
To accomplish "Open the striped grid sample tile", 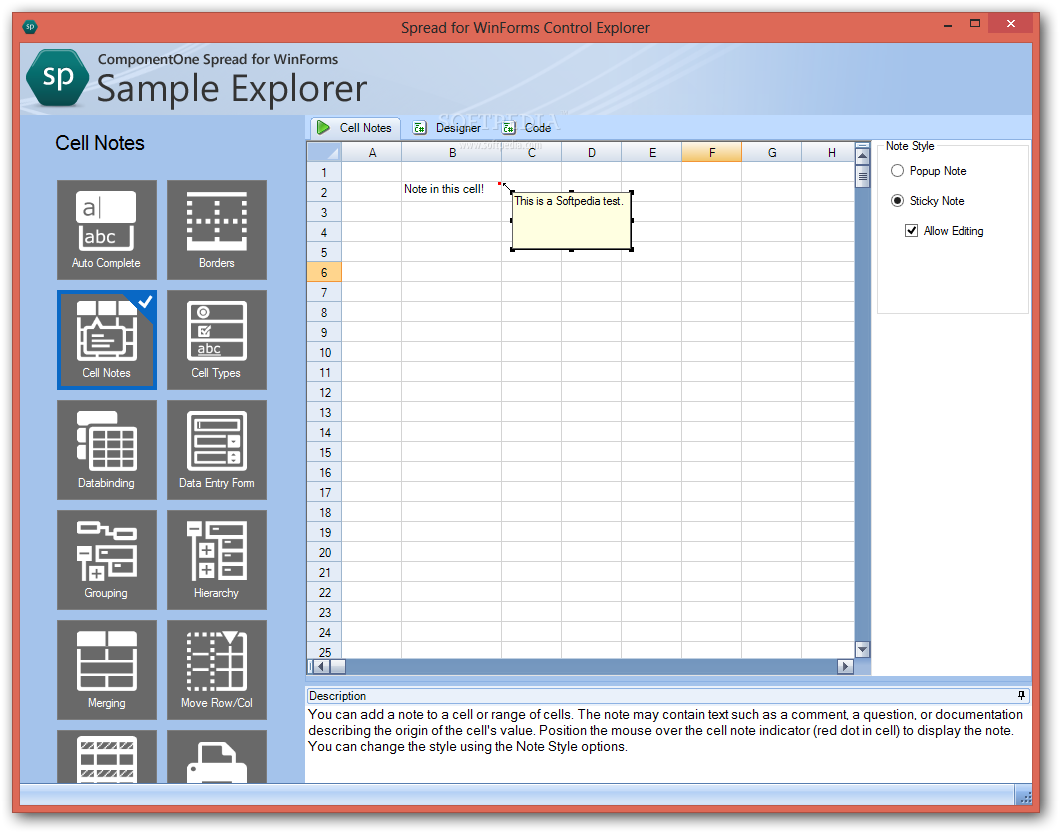I will pos(107,757).
